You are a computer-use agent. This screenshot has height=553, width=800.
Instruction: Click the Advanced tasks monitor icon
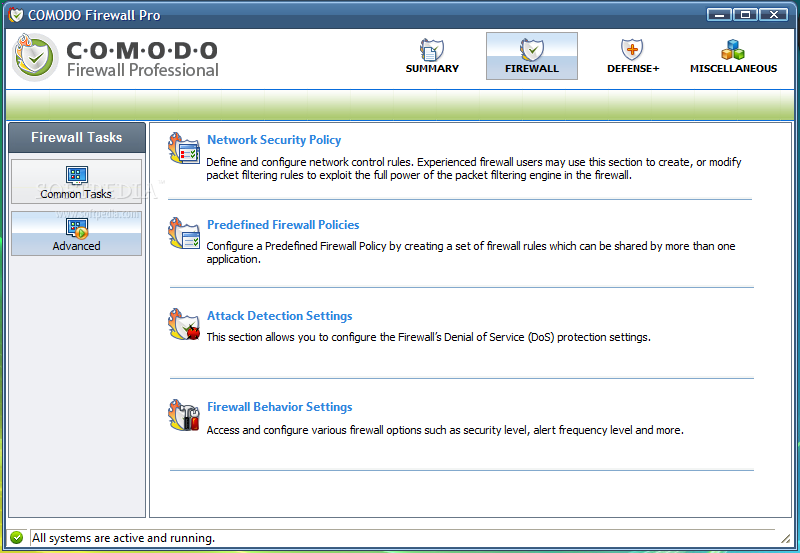pyautogui.click(x=77, y=228)
